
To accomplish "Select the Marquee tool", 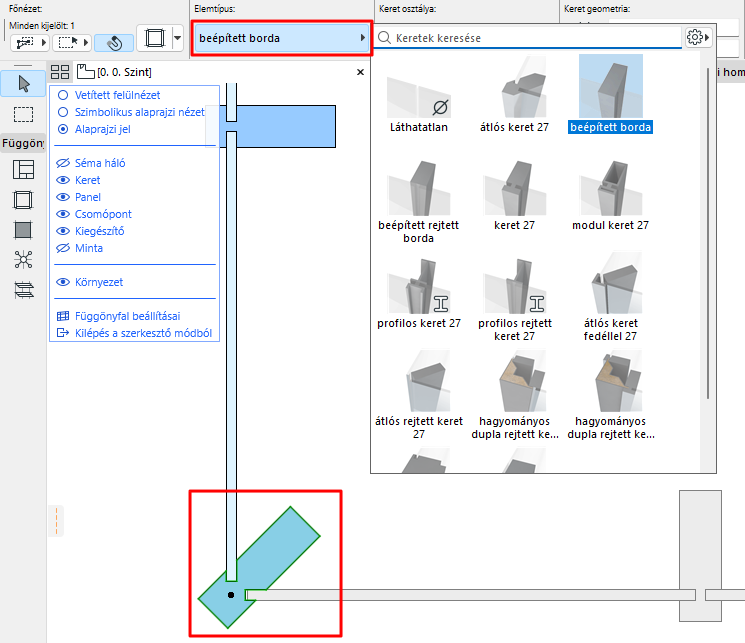I will (23, 115).
